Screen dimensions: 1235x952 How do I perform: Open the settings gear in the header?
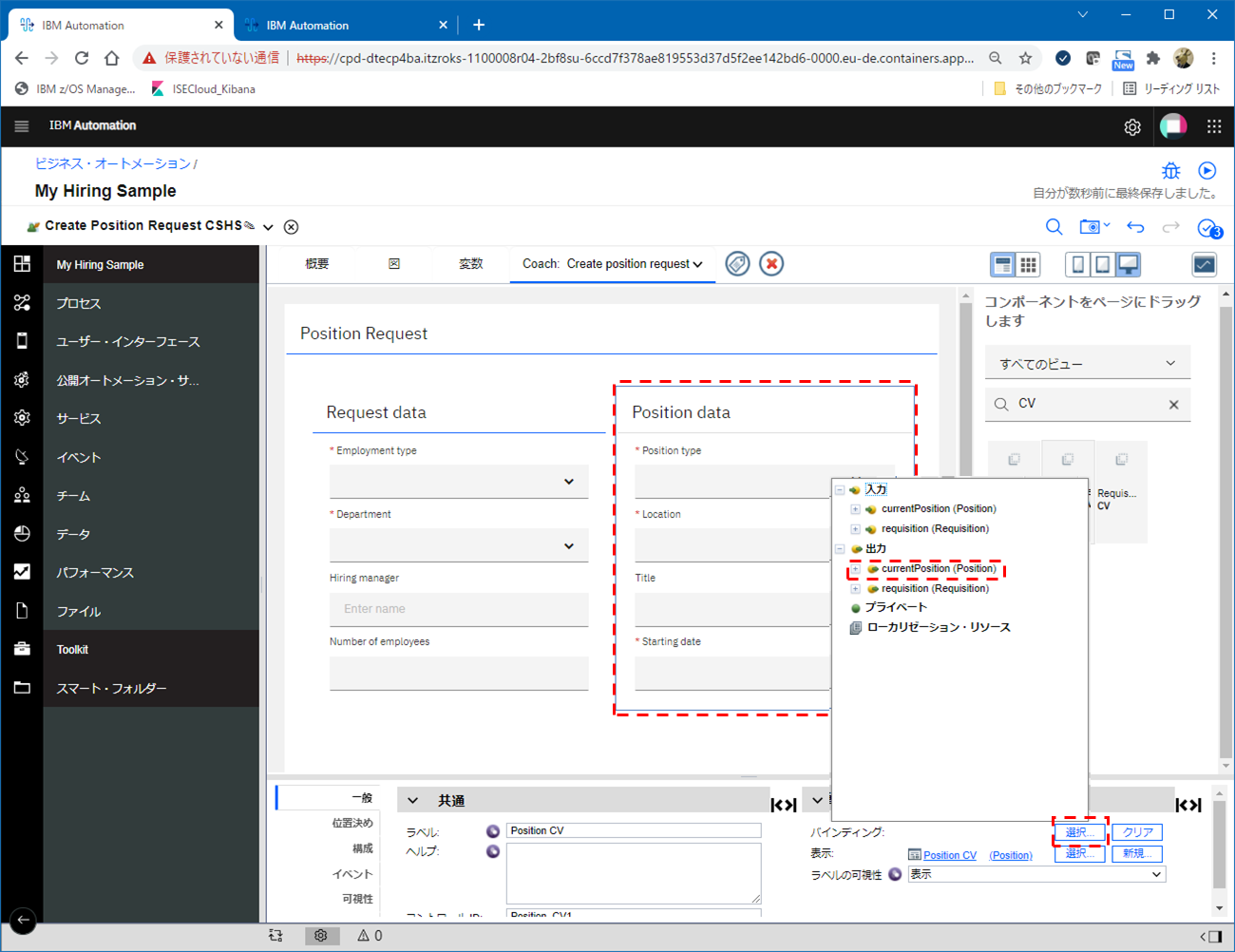(1132, 126)
